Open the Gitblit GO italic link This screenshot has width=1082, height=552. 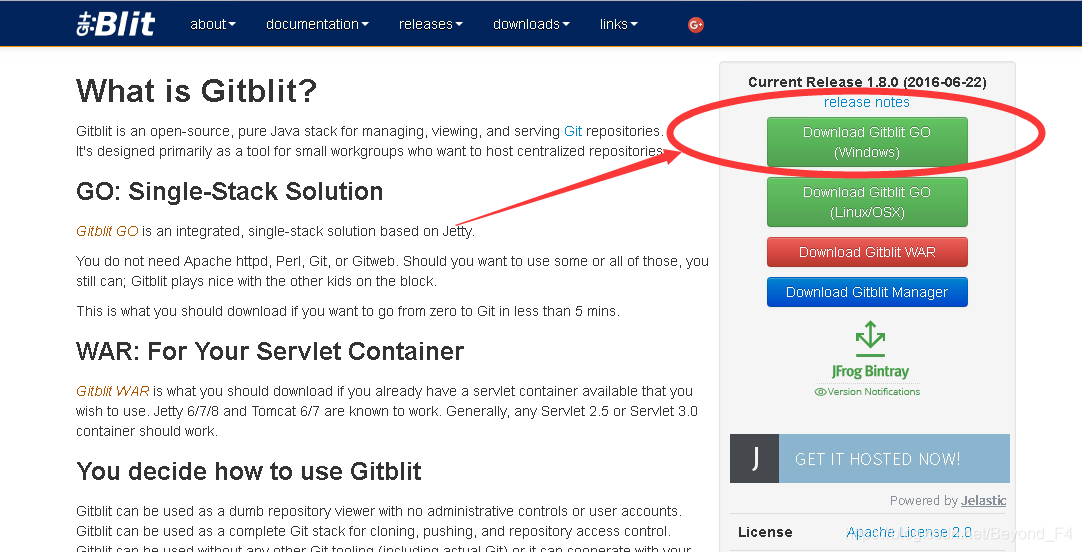click(107, 231)
